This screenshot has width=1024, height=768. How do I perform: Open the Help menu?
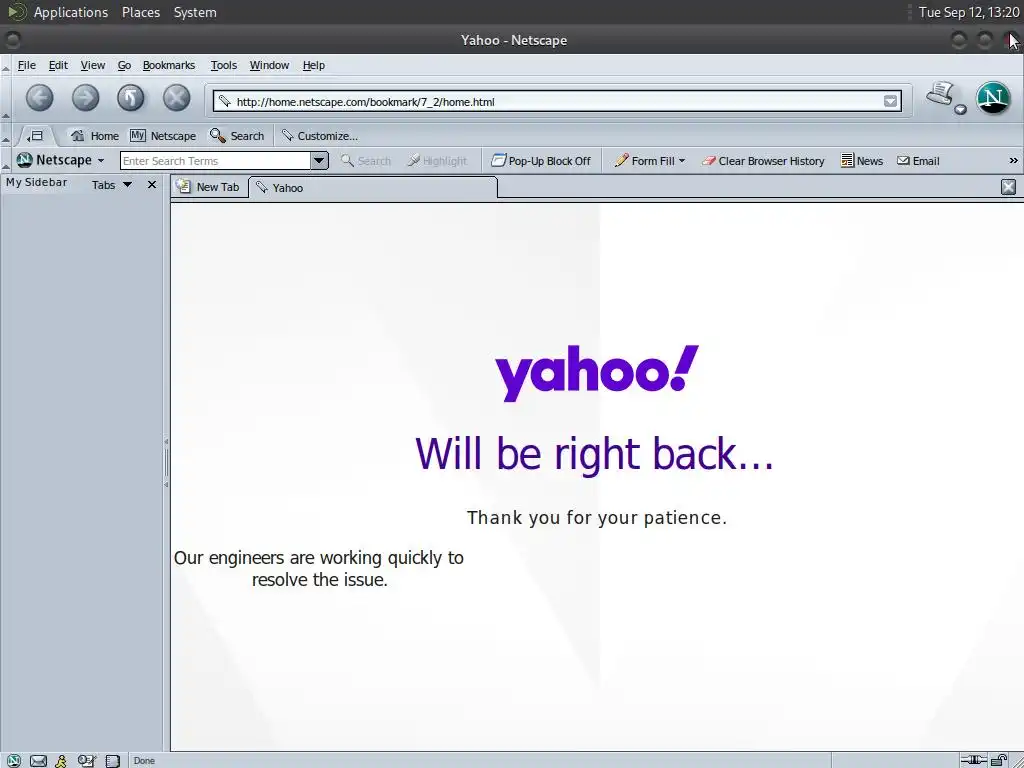click(x=313, y=65)
